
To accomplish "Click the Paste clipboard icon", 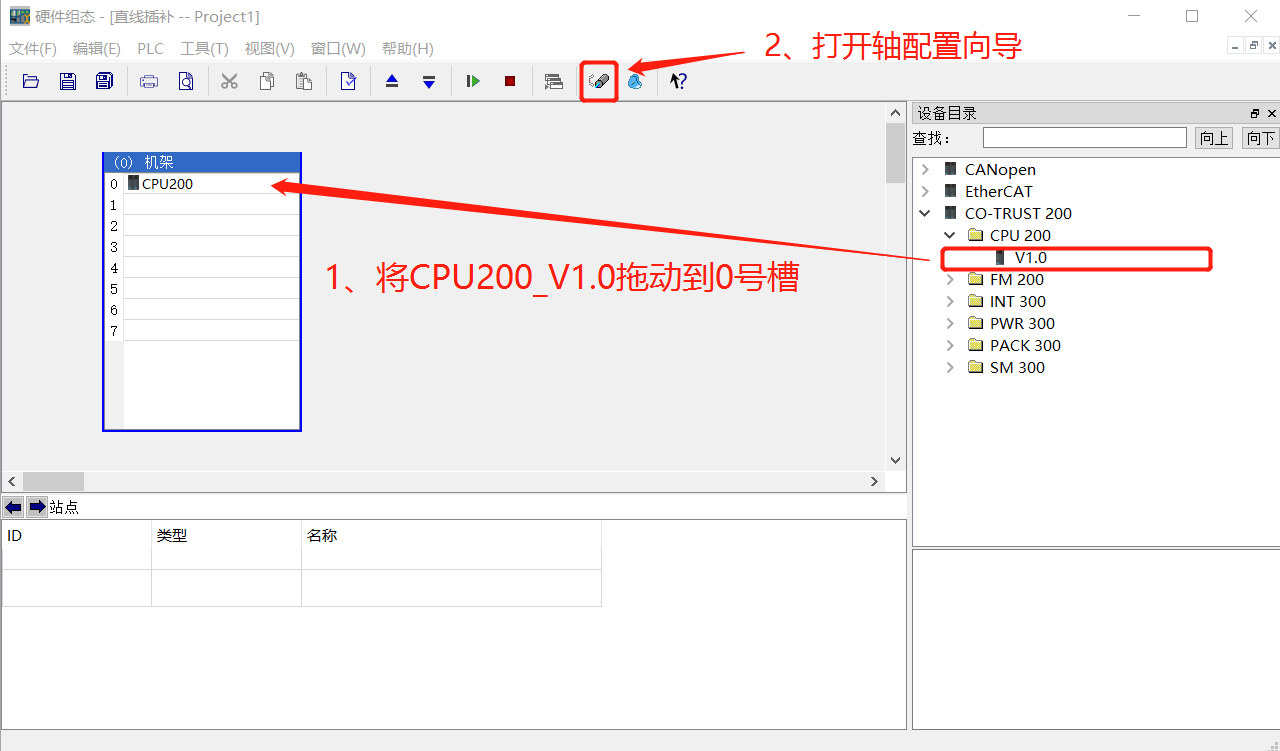I will [x=303, y=82].
